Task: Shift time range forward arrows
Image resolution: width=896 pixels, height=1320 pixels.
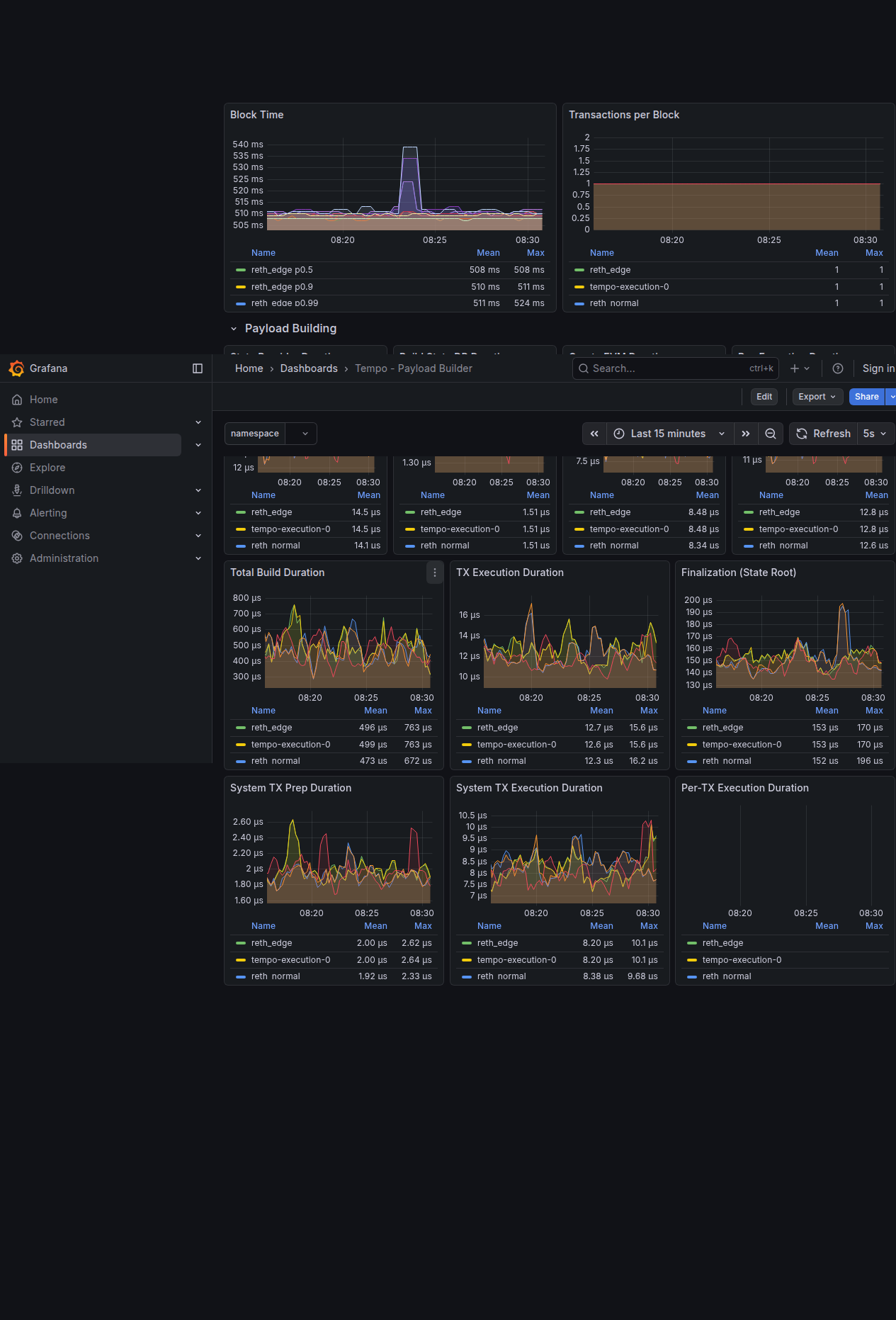Action: pyautogui.click(x=746, y=434)
